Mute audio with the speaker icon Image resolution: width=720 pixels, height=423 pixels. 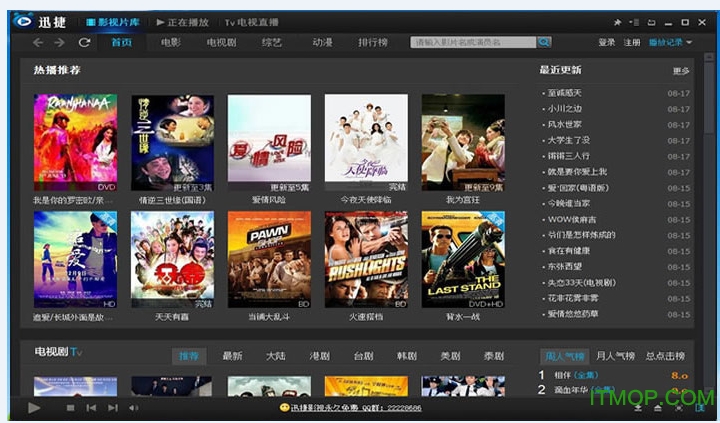(133, 407)
